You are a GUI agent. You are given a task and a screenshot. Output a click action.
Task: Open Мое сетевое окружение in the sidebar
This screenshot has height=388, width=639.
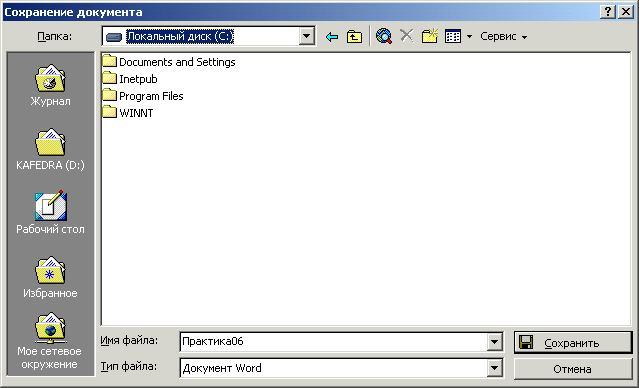(x=49, y=341)
